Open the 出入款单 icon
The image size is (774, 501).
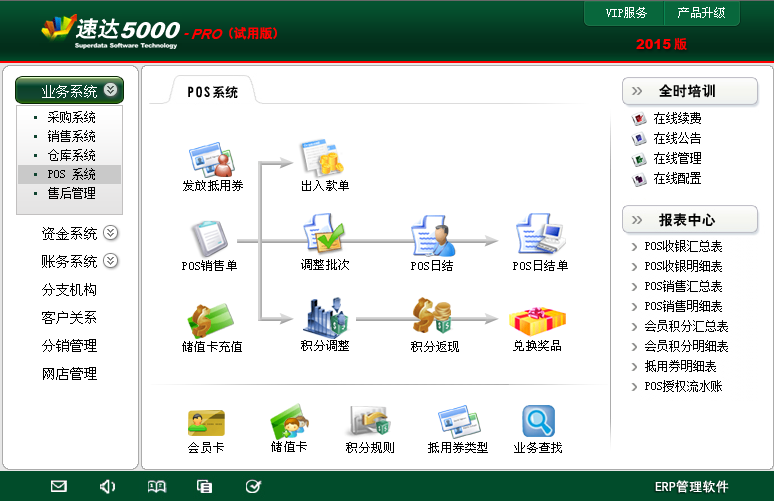(323, 157)
